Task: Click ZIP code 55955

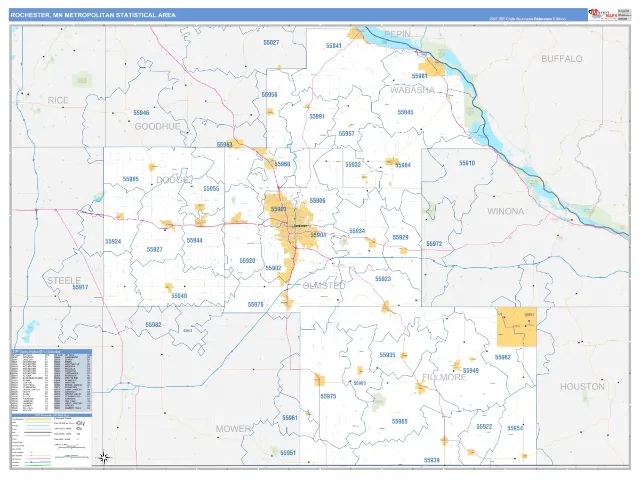Action: click(211, 189)
